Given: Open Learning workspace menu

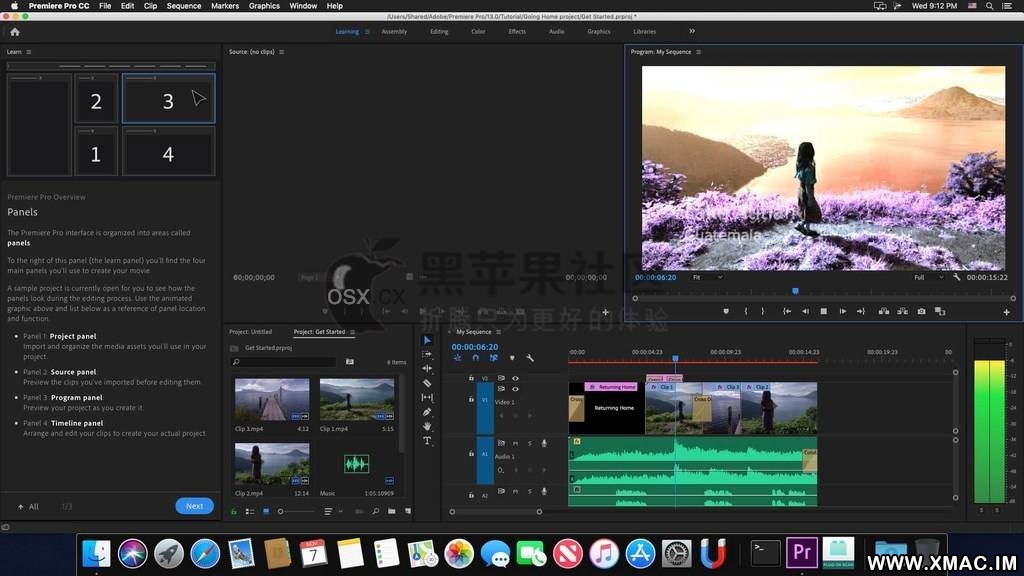Looking at the screenshot, I should point(368,31).
